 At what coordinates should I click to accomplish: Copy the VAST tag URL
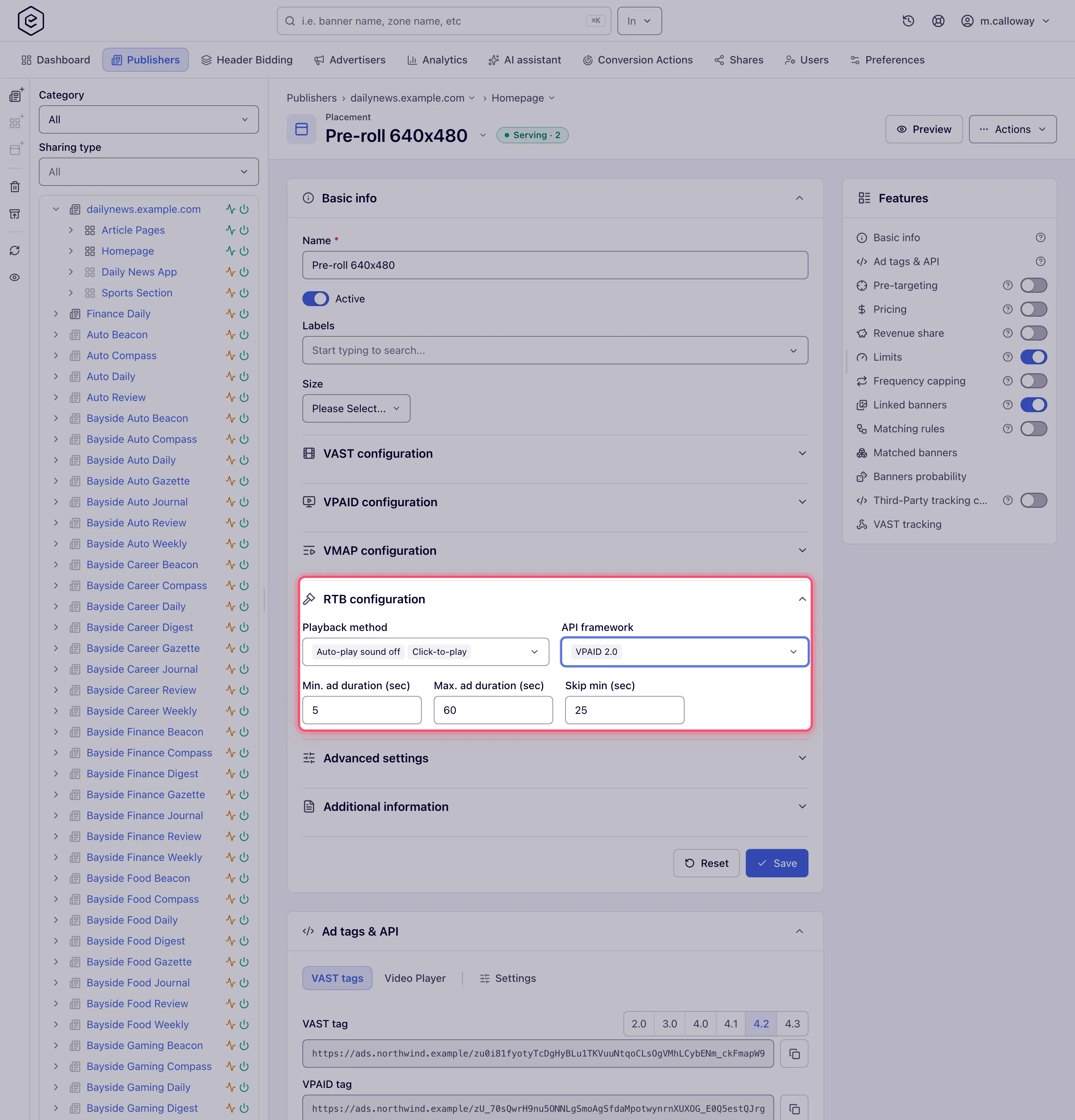pyautogui.click(x=794, y=1054)
